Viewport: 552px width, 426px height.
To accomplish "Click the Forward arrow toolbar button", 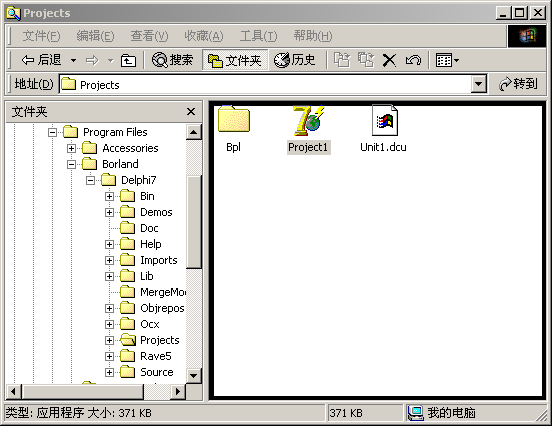I will (92, 60).
